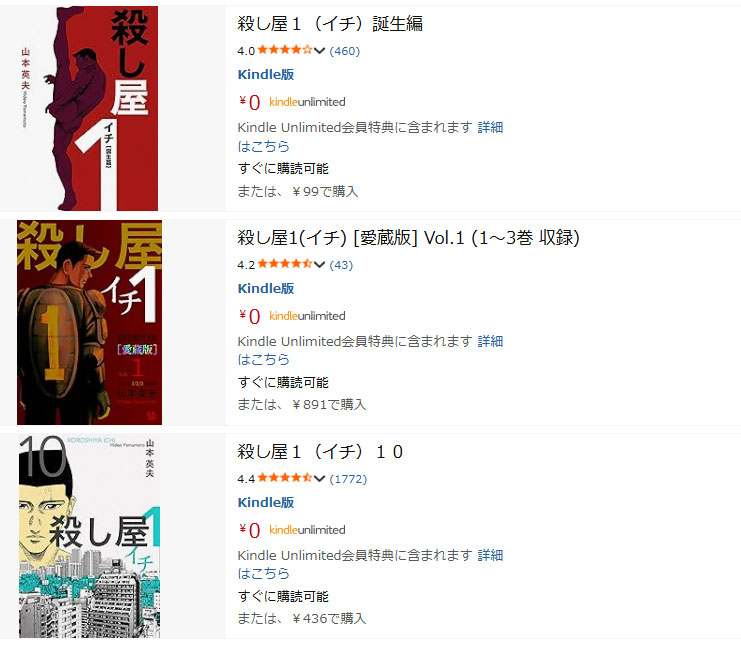Expand the 4.2 star rating chevron
Image resolution: width=741 pixels, height=647 pixels.
(x=319, y=264)
